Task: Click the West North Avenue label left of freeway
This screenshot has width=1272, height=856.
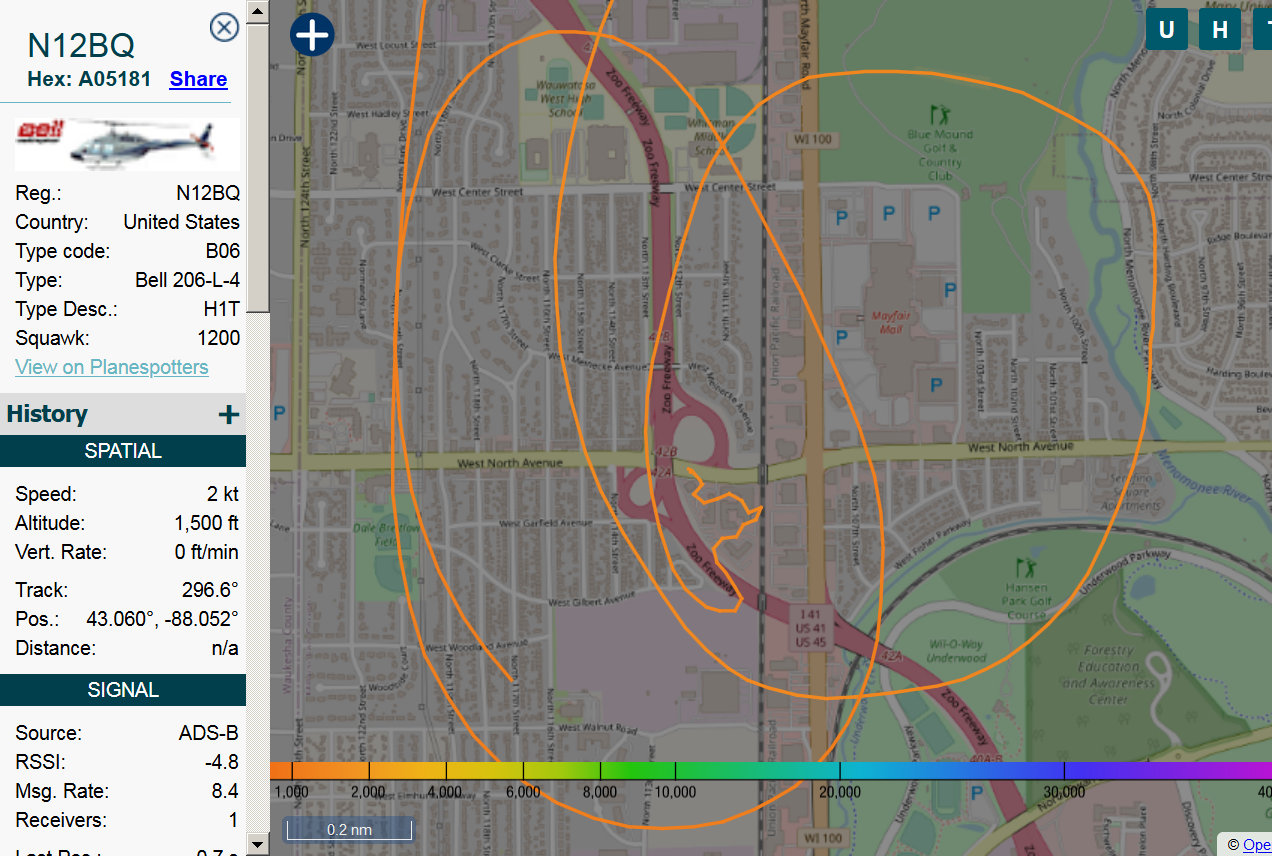Action: 510,463
